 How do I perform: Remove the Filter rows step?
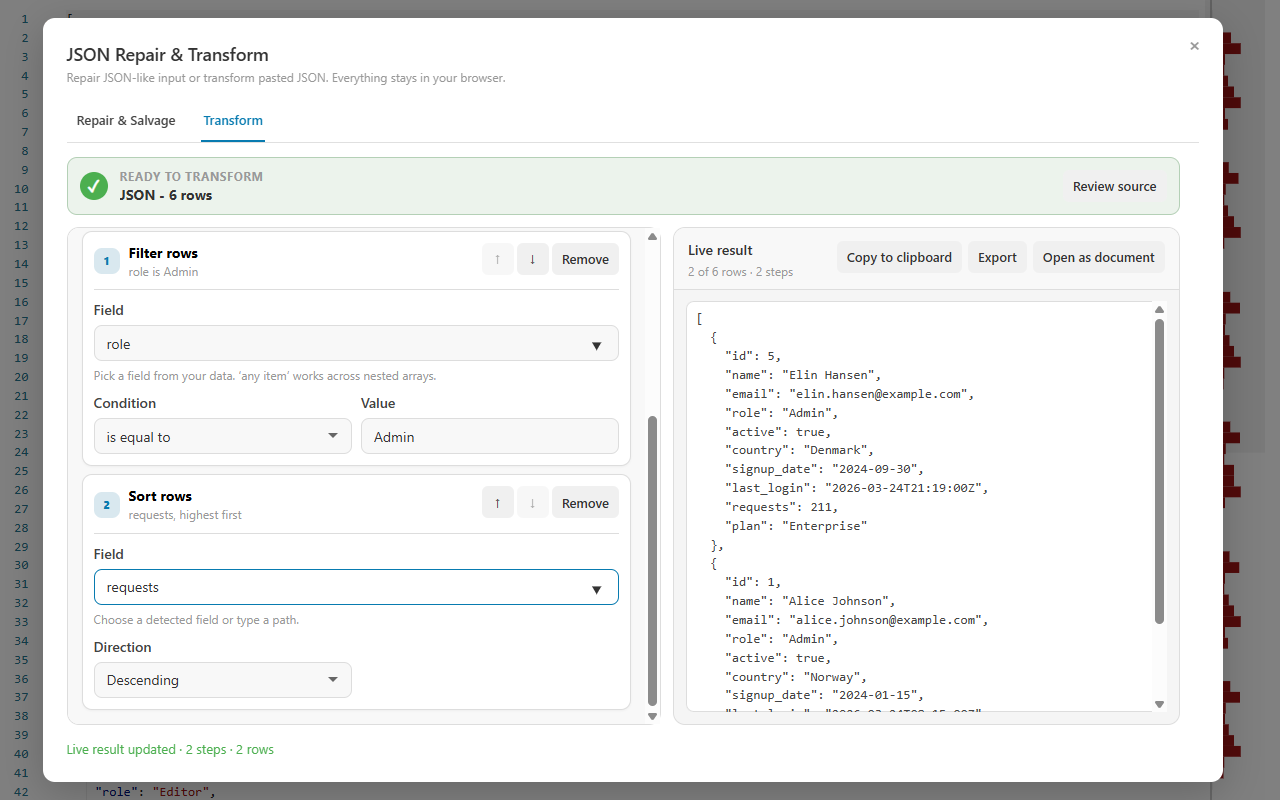click(585, 259)
